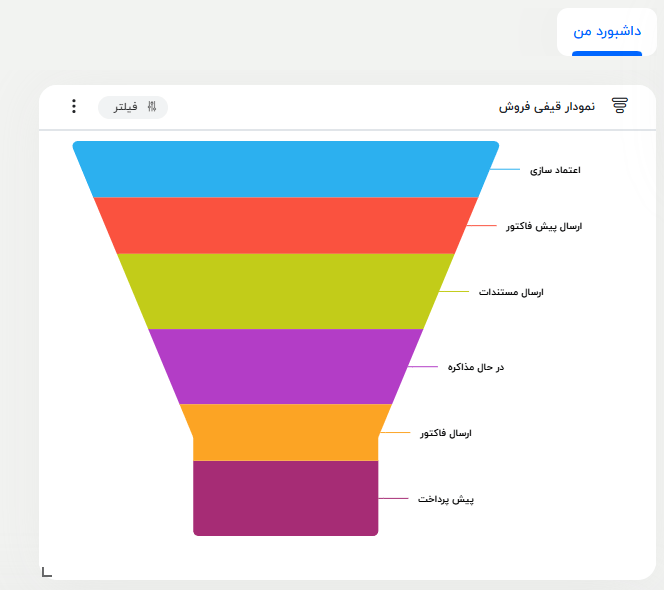Click the فیلتر filter button
Screen dimensions: 664x590
(133, 107)
